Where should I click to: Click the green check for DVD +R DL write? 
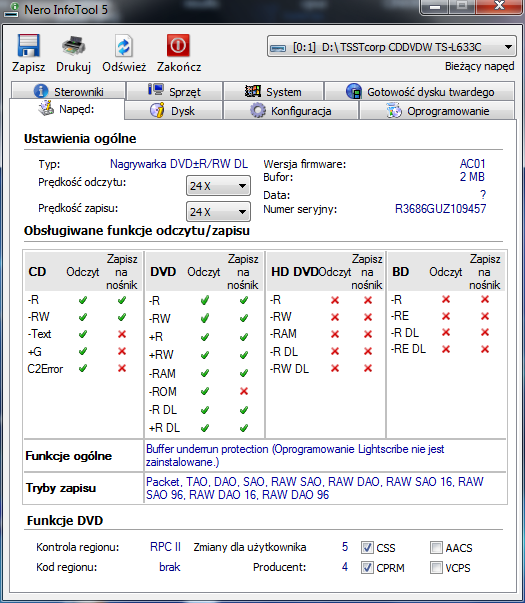(244, 428)
